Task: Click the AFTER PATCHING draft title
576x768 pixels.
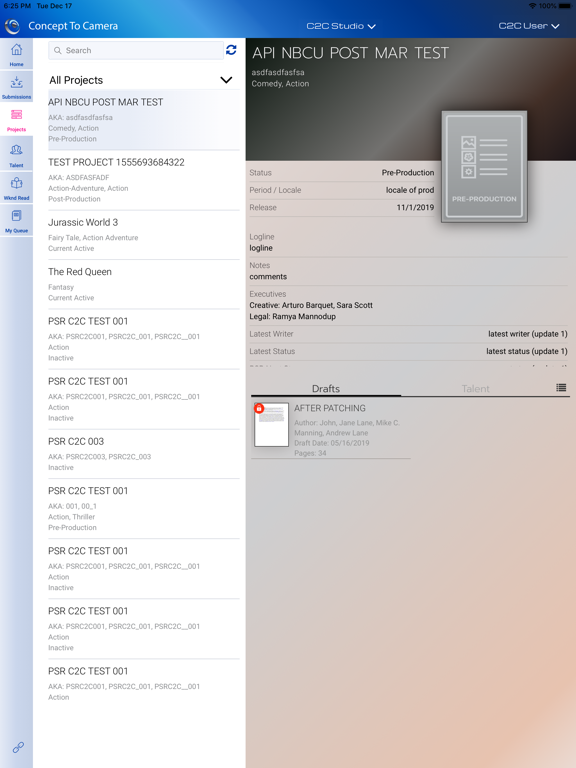Action: coord(330,408)
